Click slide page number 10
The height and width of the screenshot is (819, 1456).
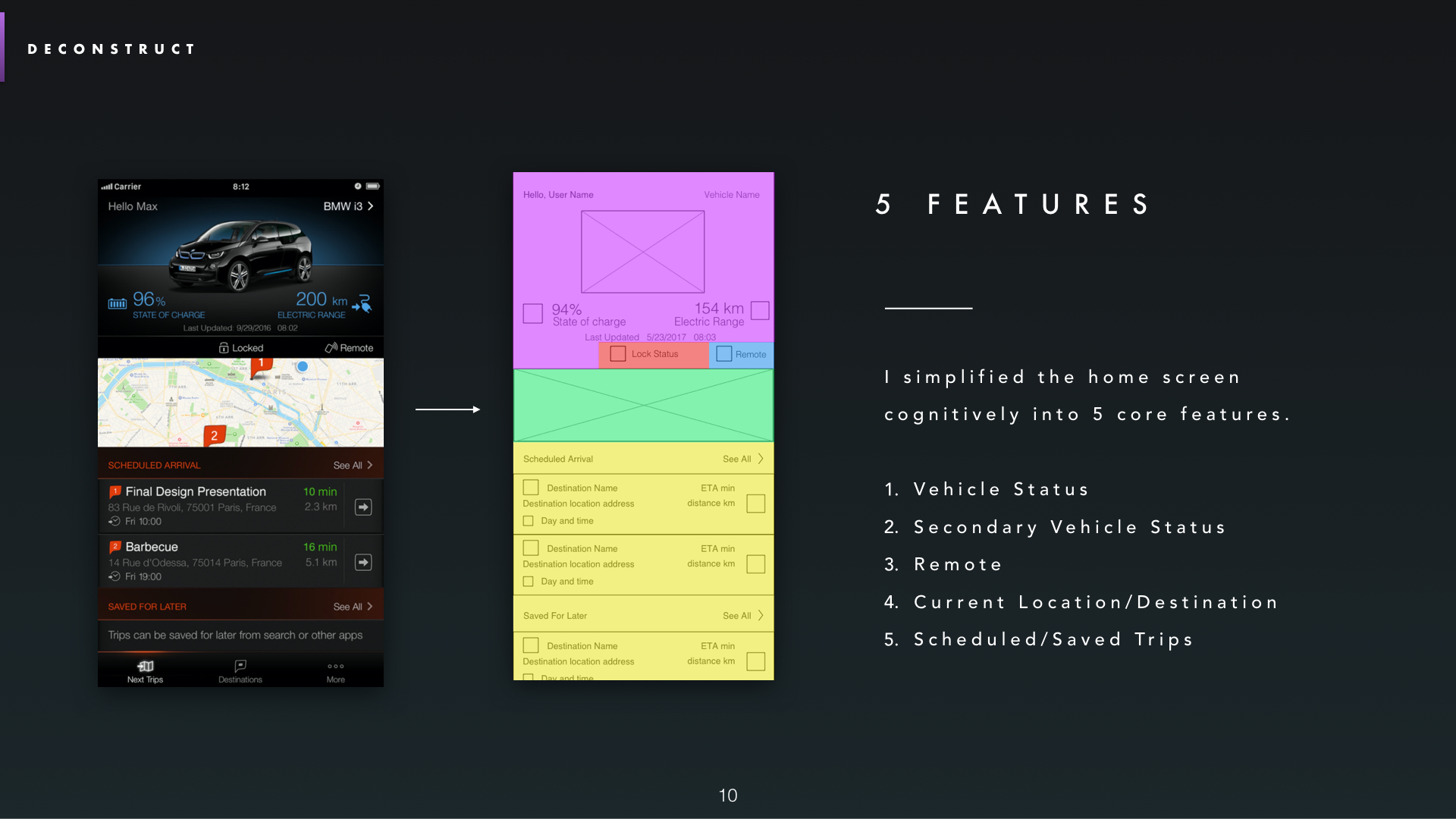[x=728, y=795]
